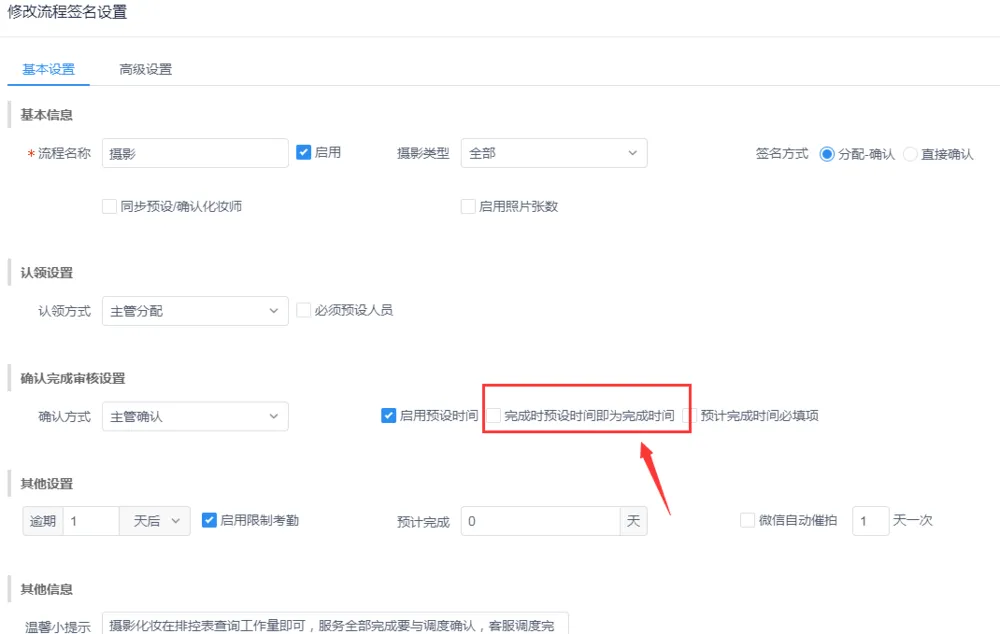1000x634 pixels.
Task: Check 完成时预设时间即为完成时间 checkbox
Action: [x=494, y=415]
